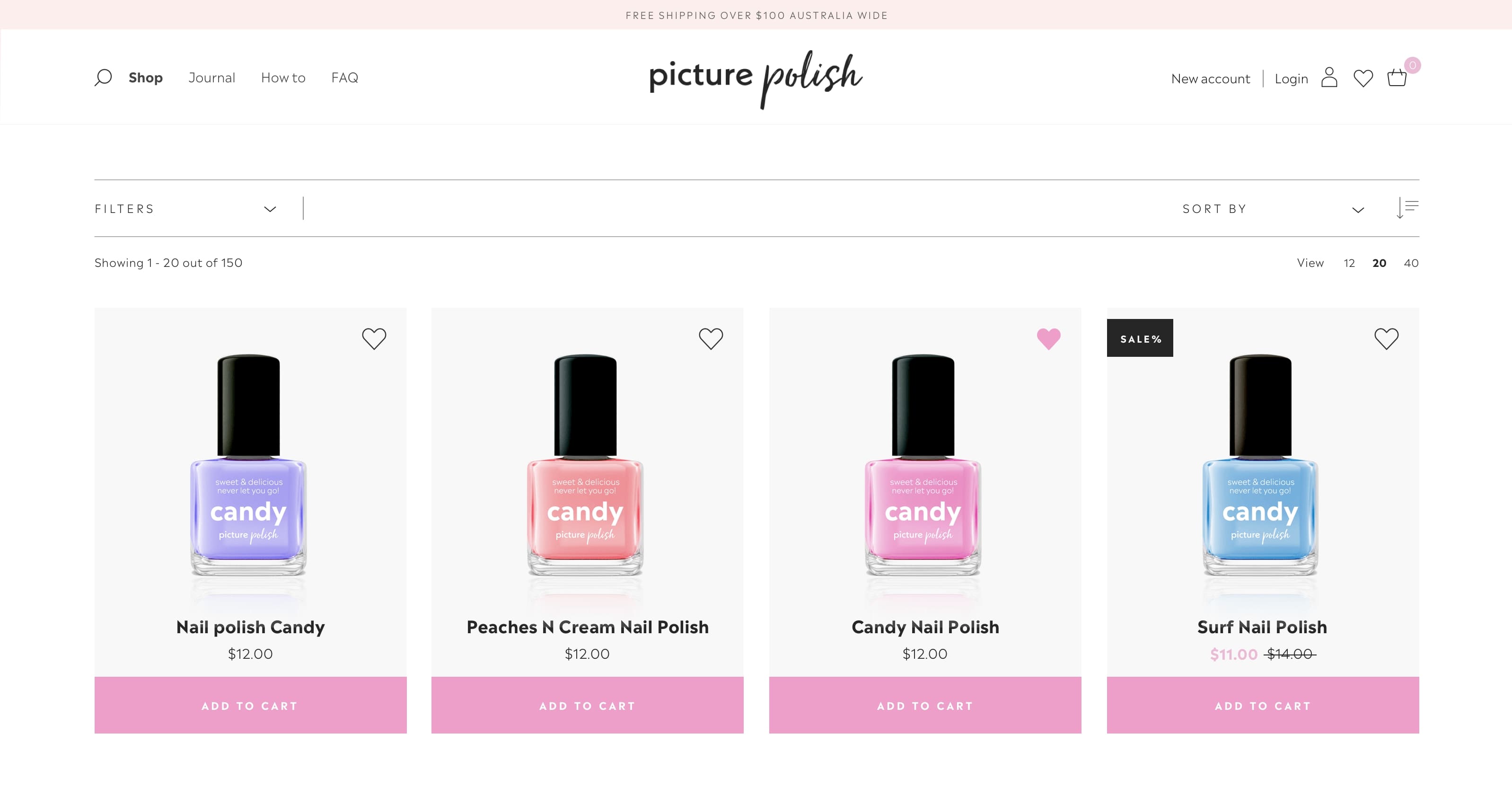The width and height of the screenshot is (1512, 796).
Task: Add Peaches N Cream to wishlist
Action: [x=711, y=339]
